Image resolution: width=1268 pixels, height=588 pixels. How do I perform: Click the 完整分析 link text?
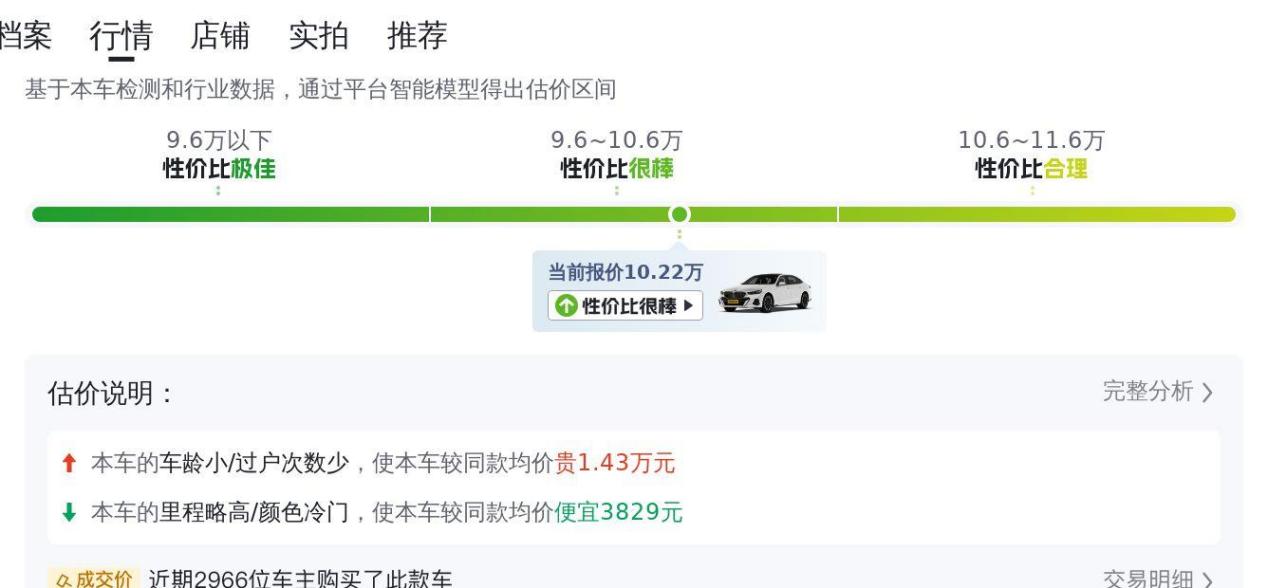pos(1147,392)
